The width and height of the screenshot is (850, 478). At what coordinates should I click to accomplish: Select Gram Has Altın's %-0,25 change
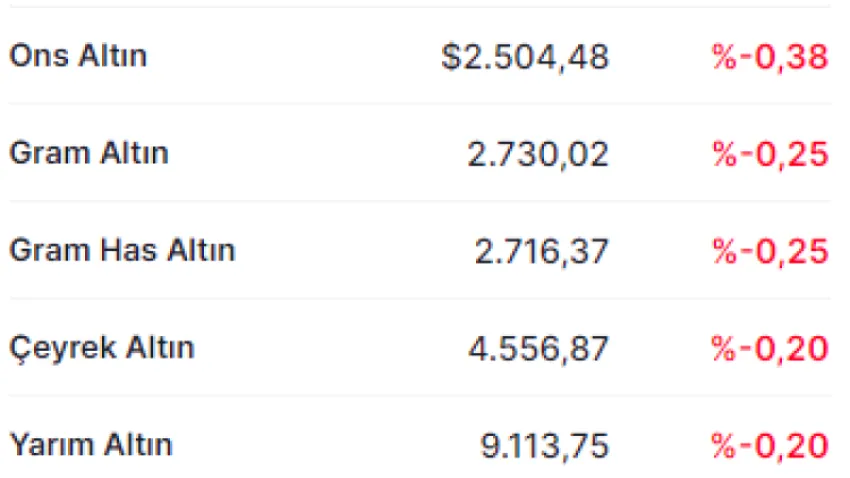(770, 252)
